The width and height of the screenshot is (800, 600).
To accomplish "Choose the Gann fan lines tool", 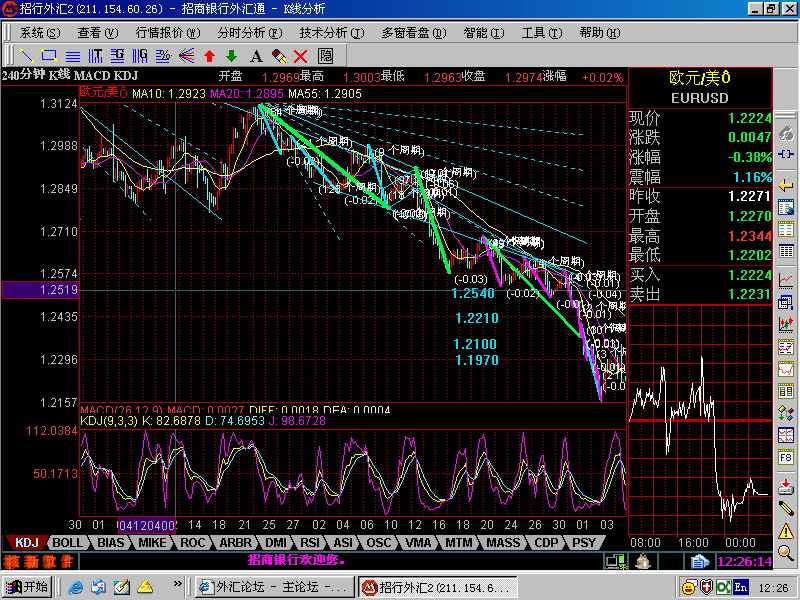I will (187, 56).
